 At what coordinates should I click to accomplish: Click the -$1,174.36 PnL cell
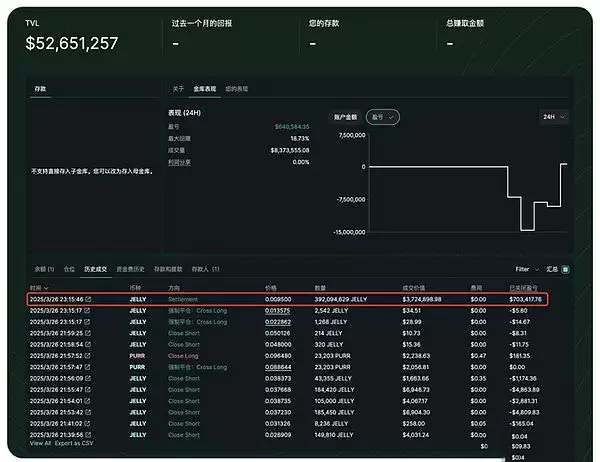pos(523,379)
